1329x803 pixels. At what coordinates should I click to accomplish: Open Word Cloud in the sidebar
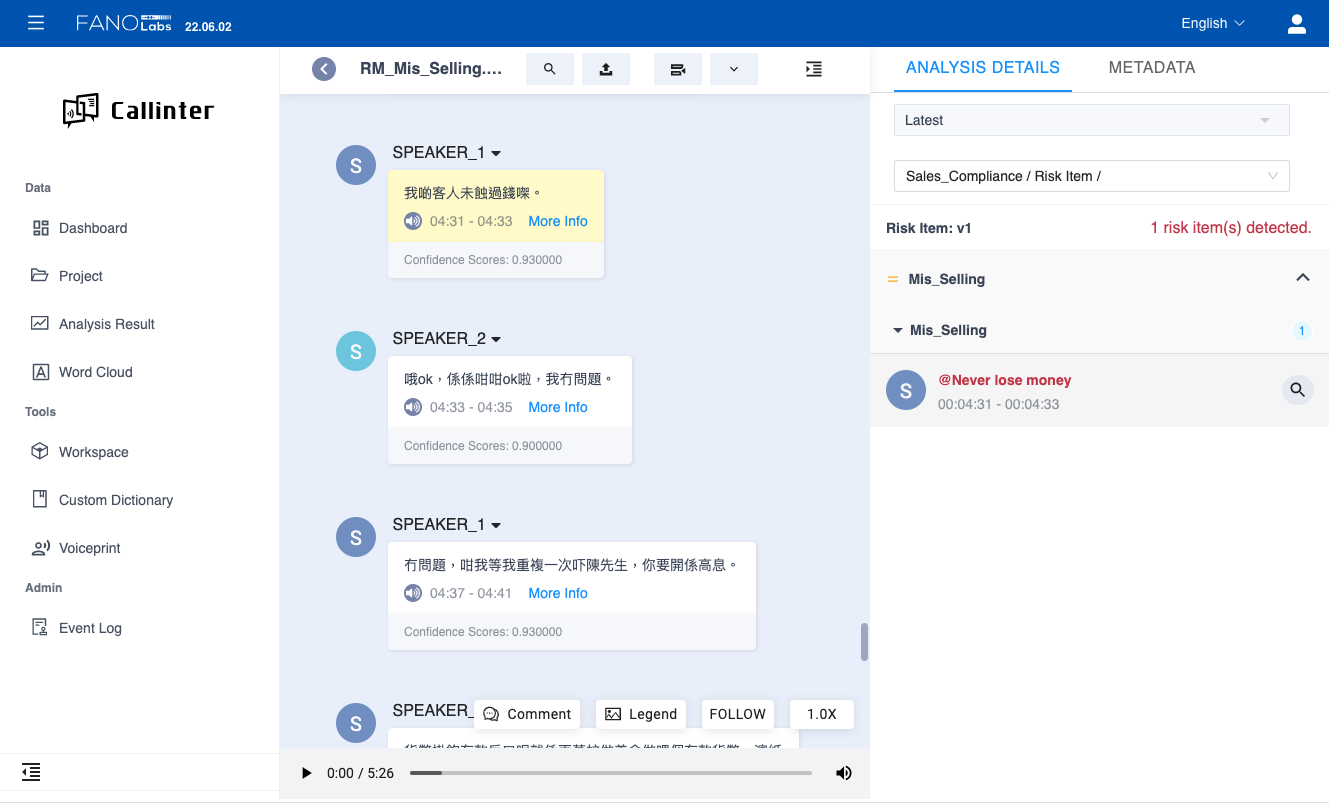[x=95, y=372]
